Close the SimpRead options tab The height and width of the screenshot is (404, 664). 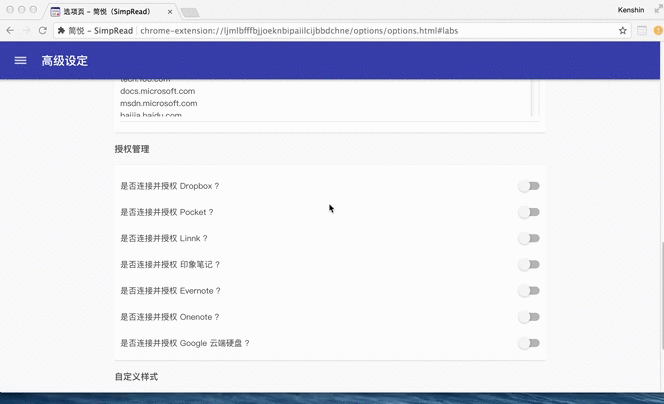(x=170, y=12)
